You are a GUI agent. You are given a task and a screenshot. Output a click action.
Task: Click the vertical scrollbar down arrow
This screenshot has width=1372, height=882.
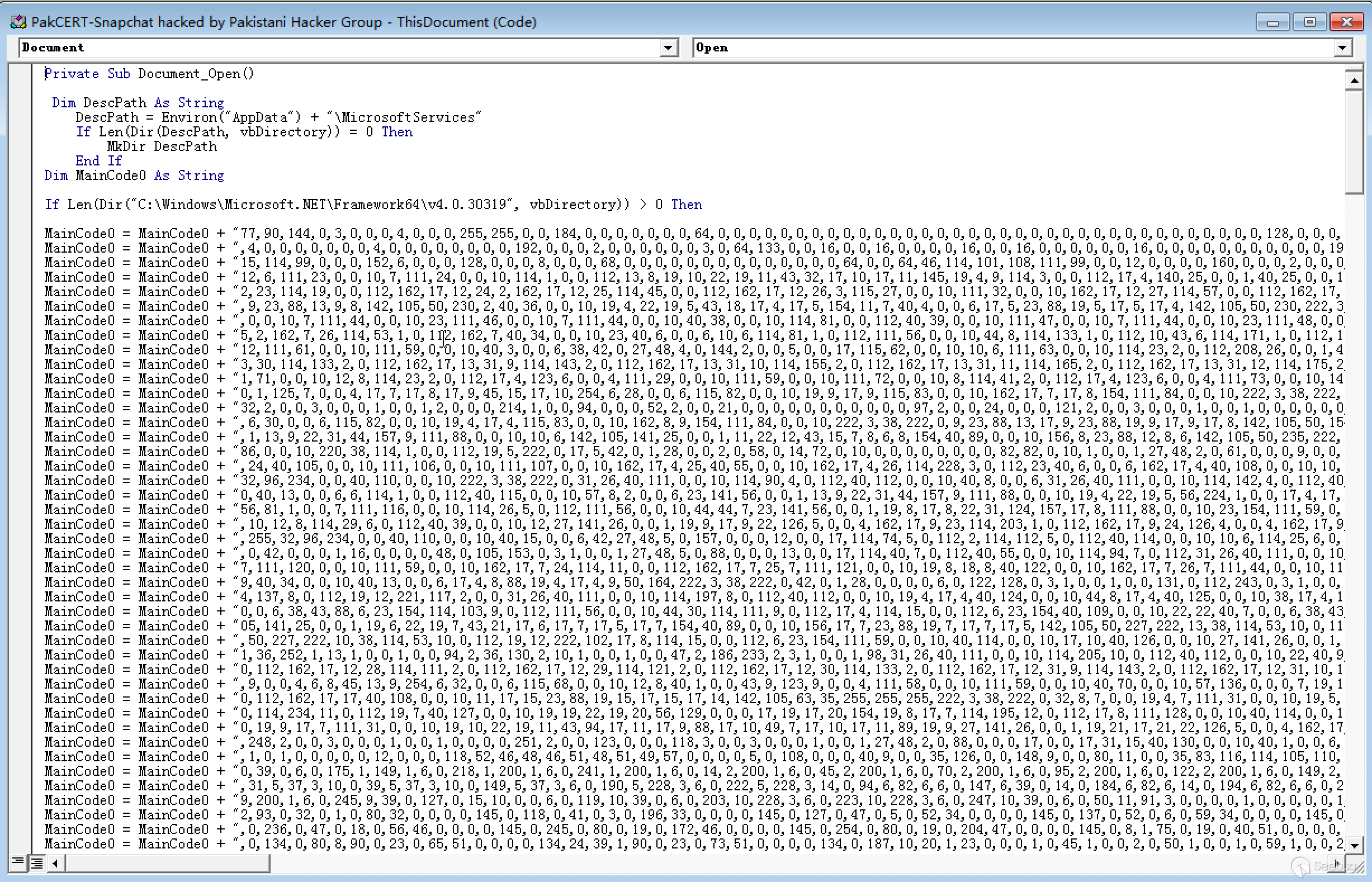pyautogui.click(x=1354, y=845)
